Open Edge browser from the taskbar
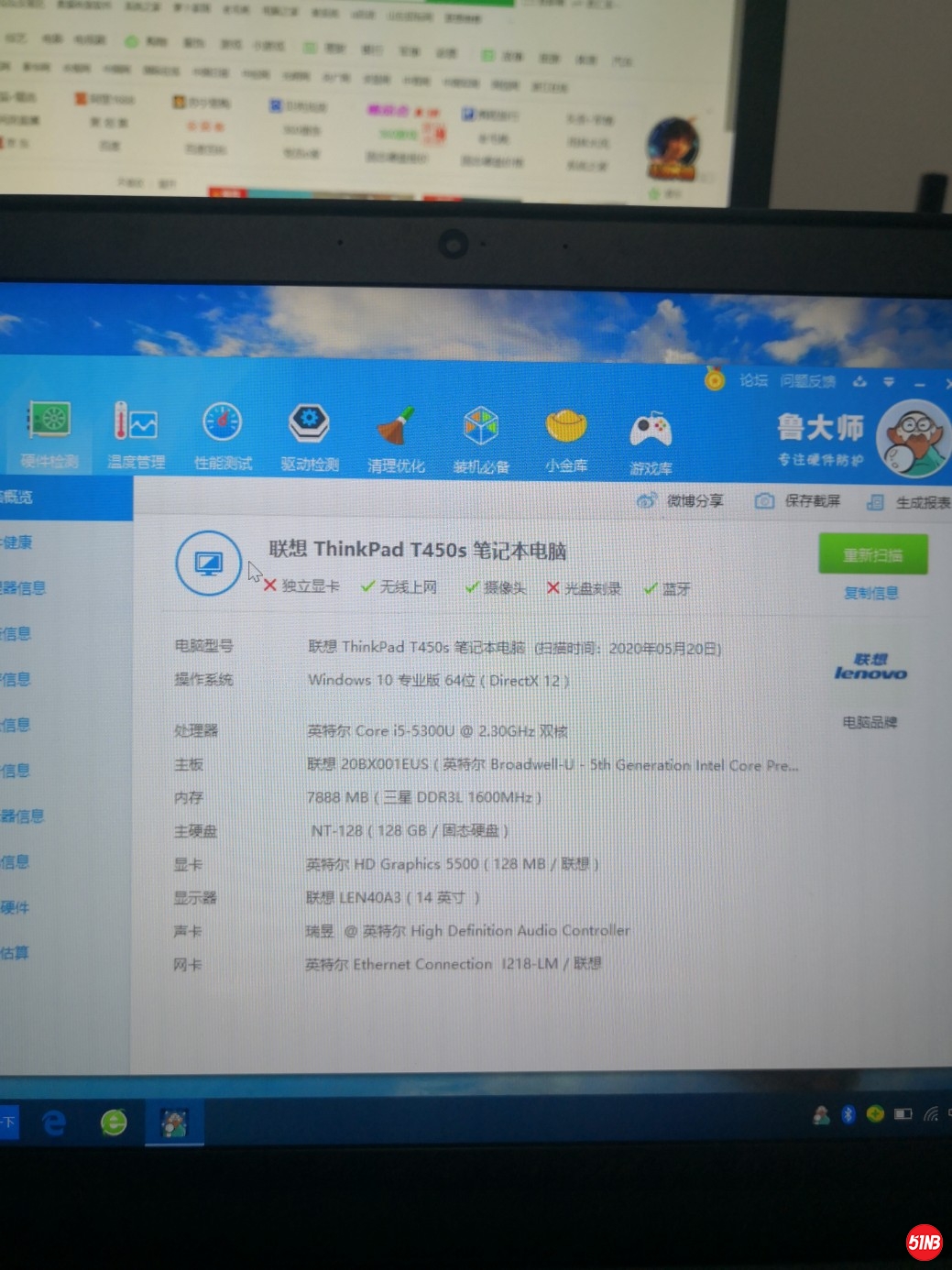This screenshot has width=952, height=1270. pyautogui.click(x=53, y=1122)
